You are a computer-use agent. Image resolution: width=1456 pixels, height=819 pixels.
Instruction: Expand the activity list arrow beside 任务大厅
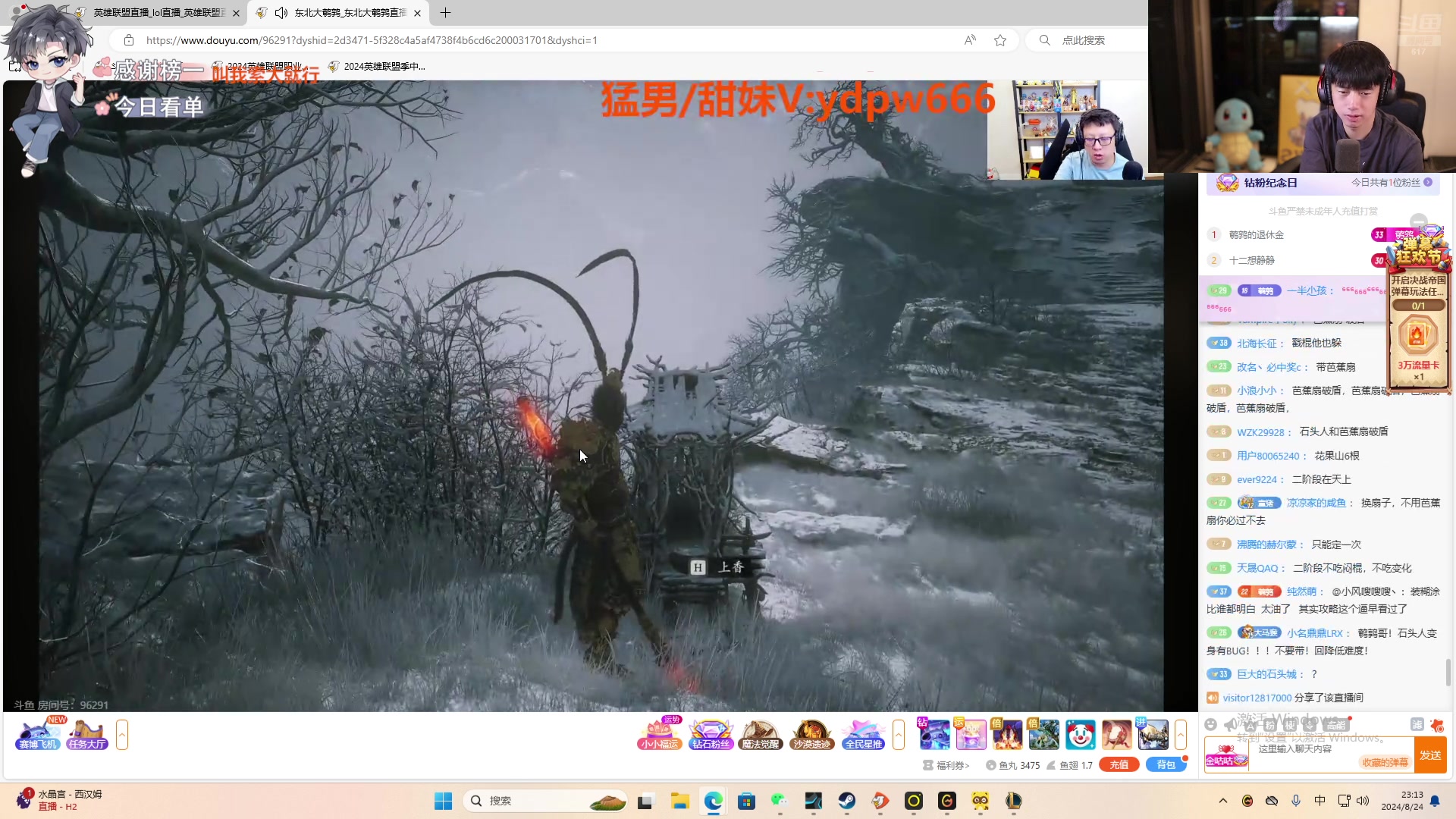(122, 735)
